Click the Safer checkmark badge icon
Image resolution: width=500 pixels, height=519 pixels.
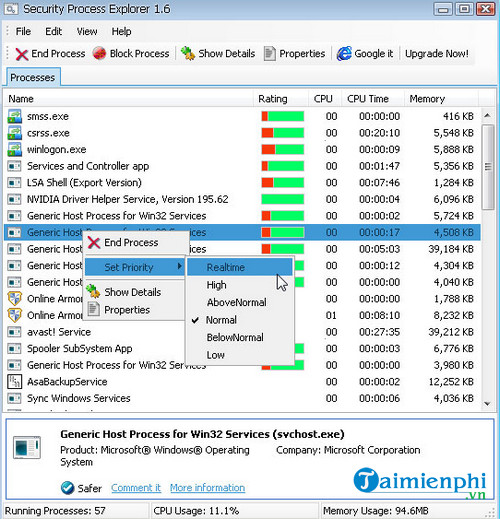click(67, 488)
